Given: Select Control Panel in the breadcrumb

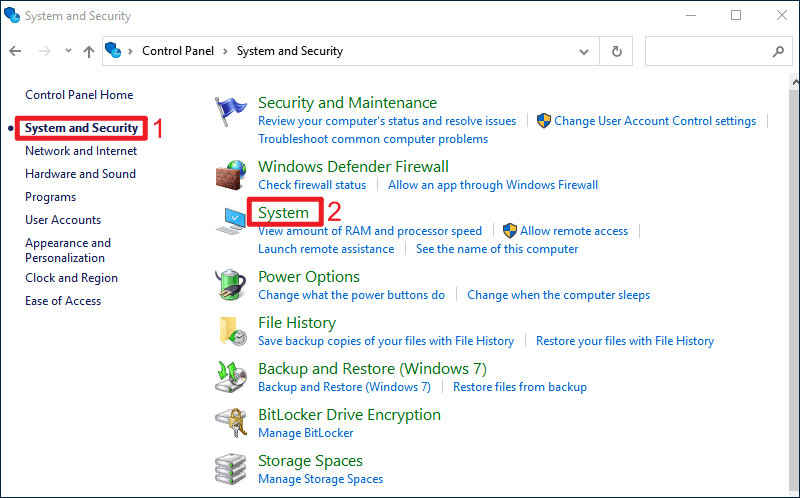Looking at the screenshot, I should pos(178,51).
